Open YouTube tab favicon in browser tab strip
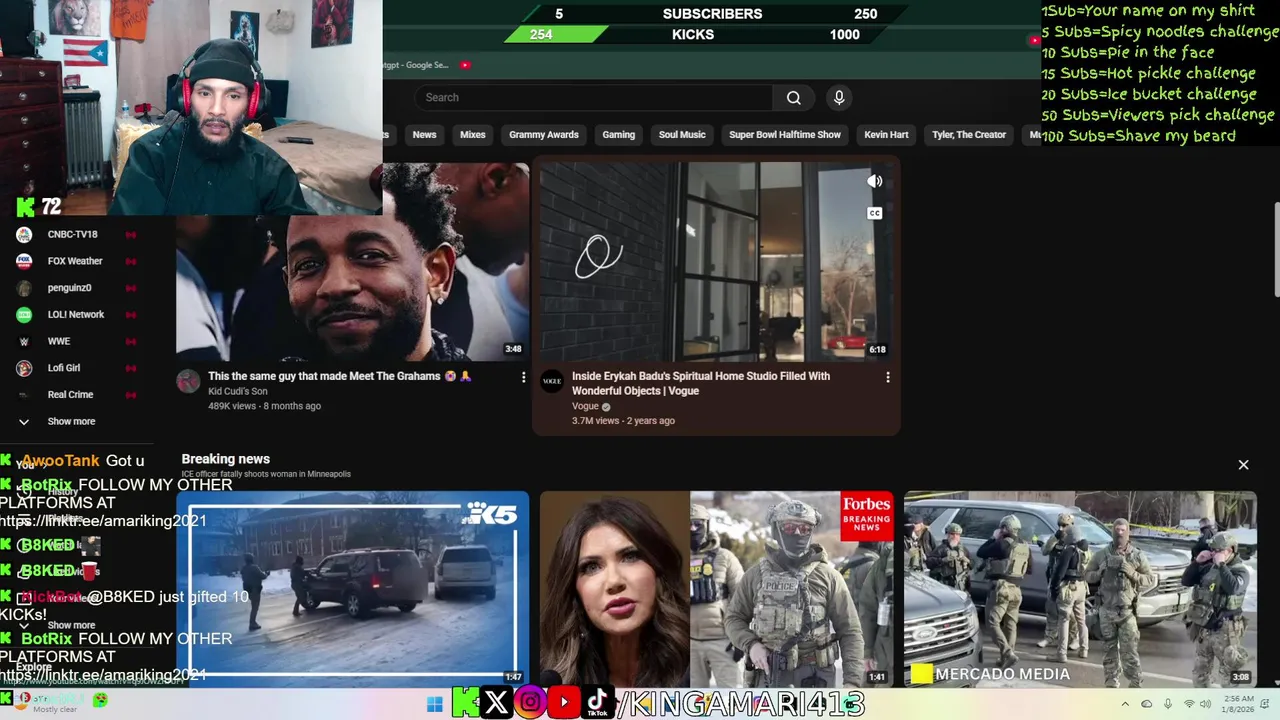The height and width of the screenshot is (720, 1280). pos(465,65)
